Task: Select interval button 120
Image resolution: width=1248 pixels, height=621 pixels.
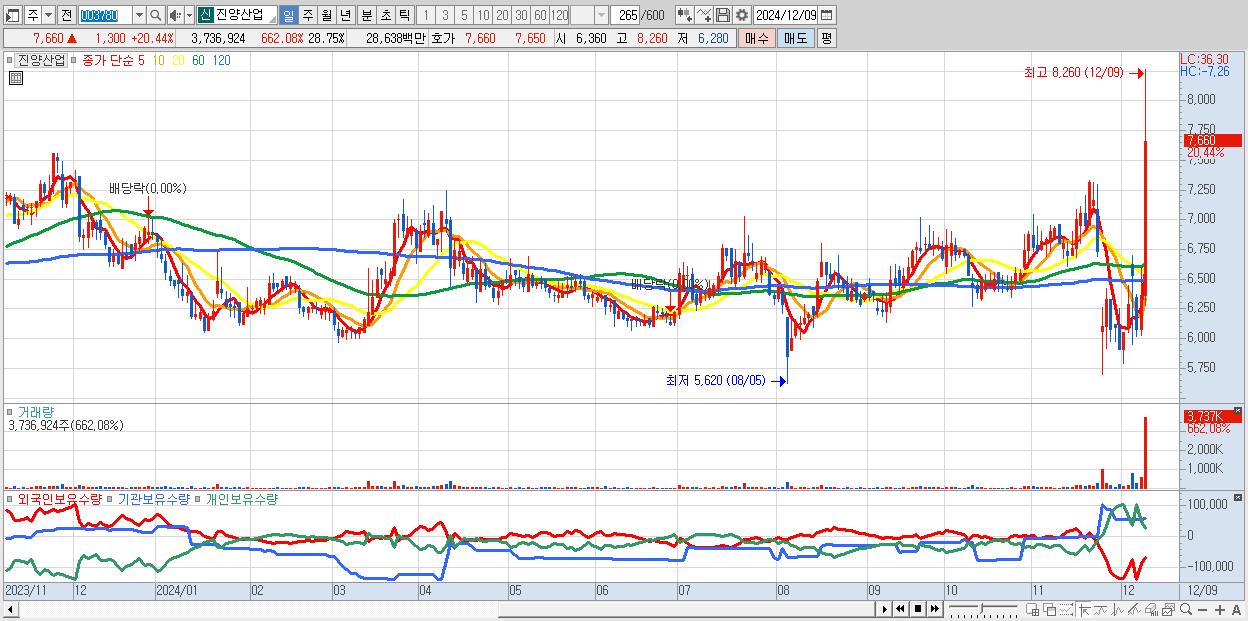Action: (560, 15)
